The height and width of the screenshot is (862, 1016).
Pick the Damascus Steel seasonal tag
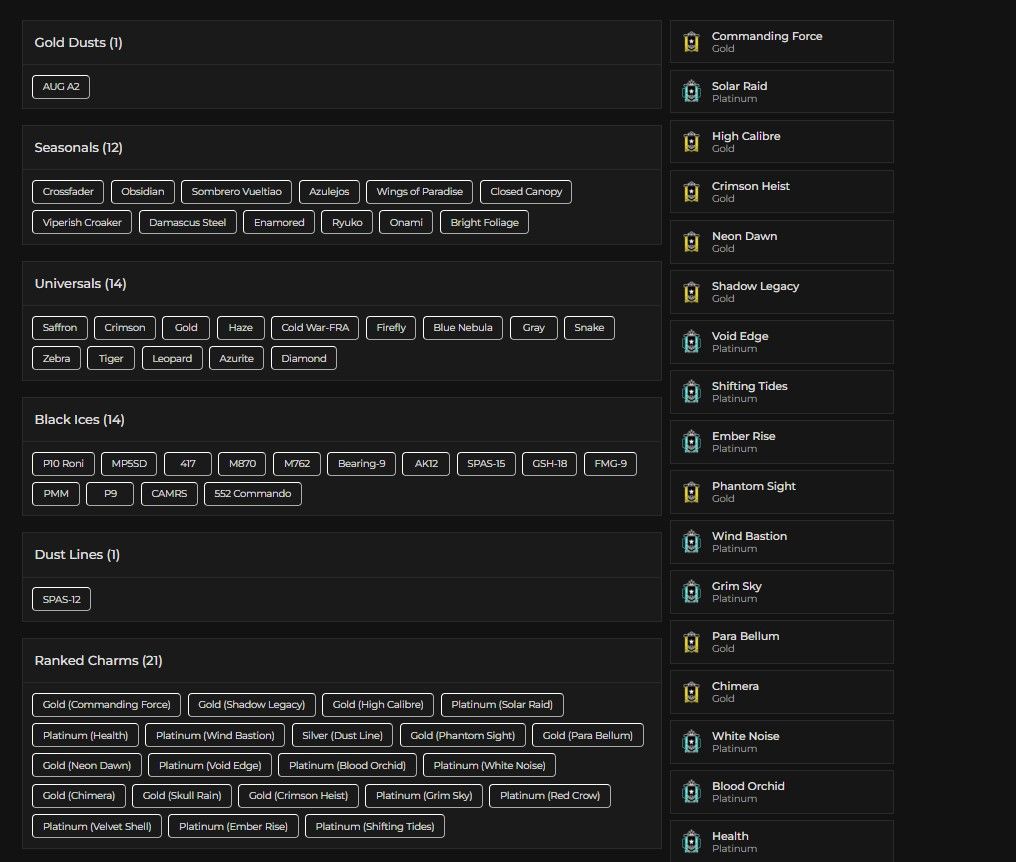[x=188, y=222]
